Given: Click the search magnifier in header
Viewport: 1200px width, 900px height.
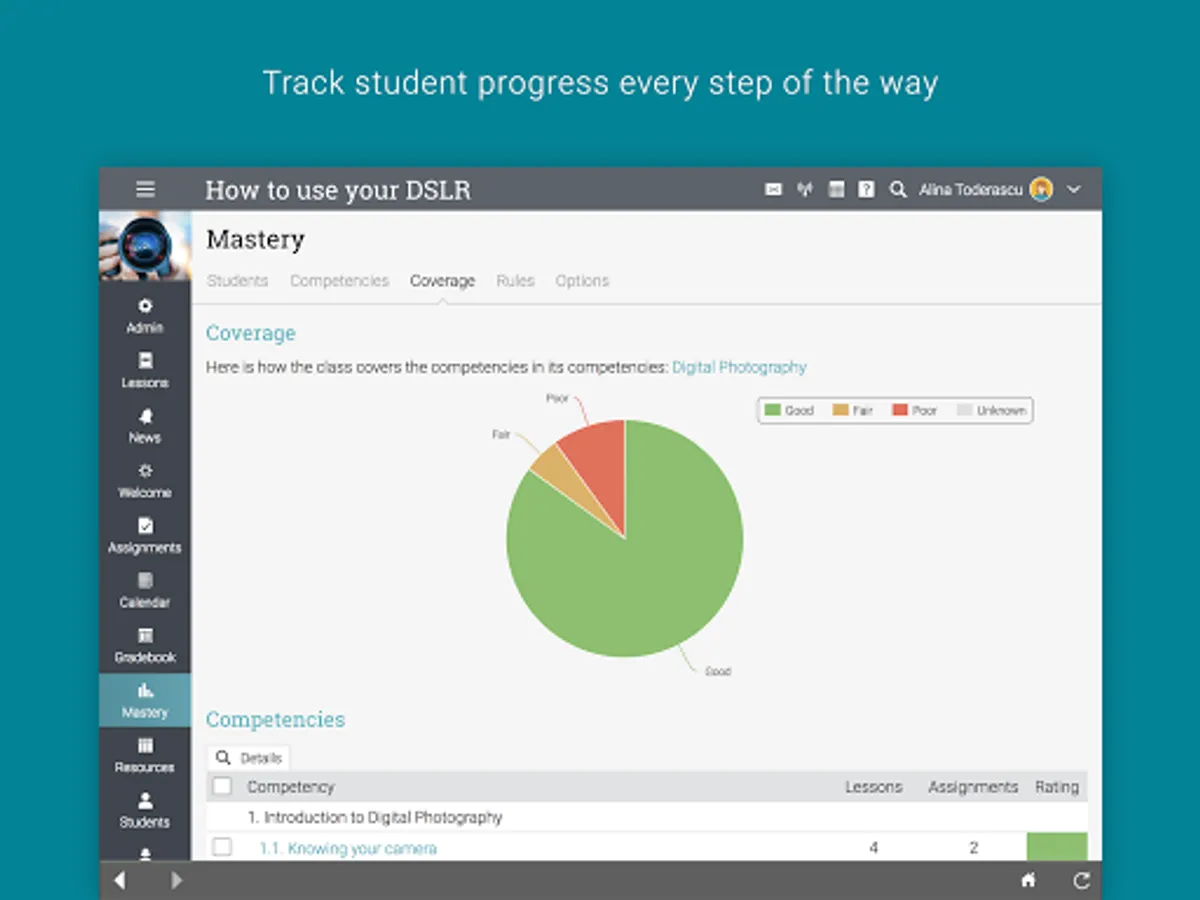Looking at the screenshot, I should [898, 189].
